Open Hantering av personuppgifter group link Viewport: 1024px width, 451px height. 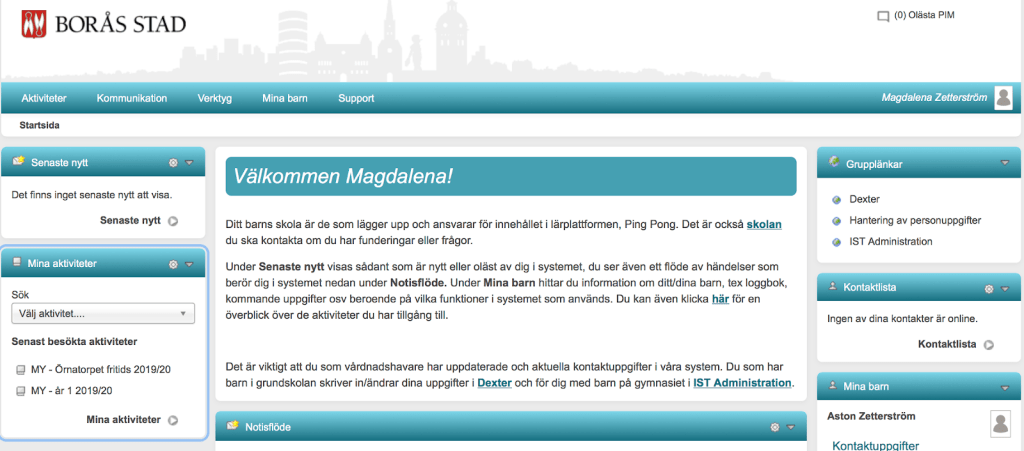tap(915, 220)
